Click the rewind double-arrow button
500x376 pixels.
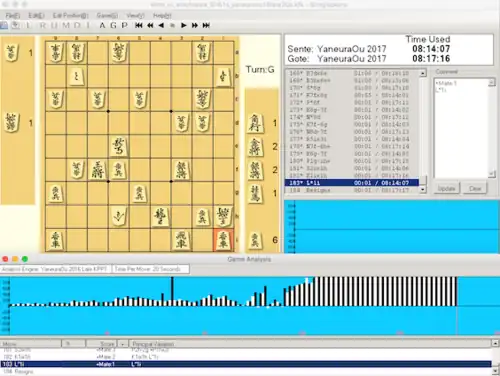(x=150, y=25)
